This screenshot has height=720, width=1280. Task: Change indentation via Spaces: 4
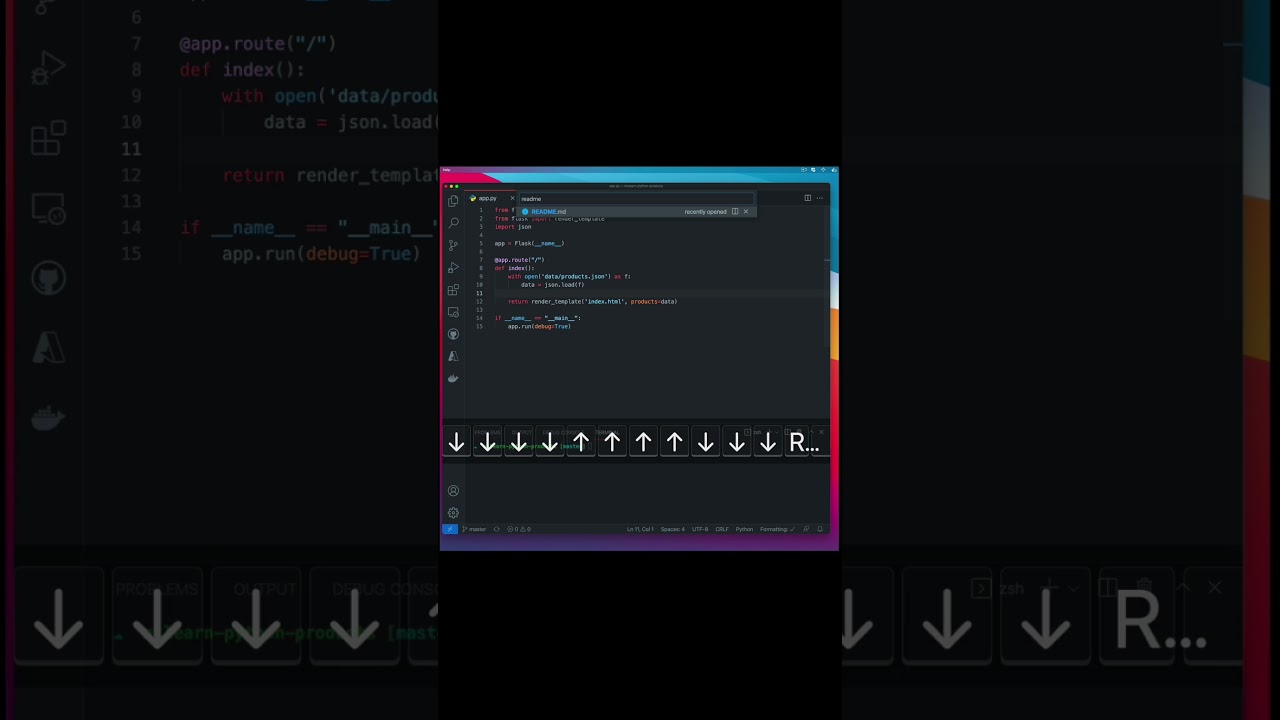coord(673,529)
